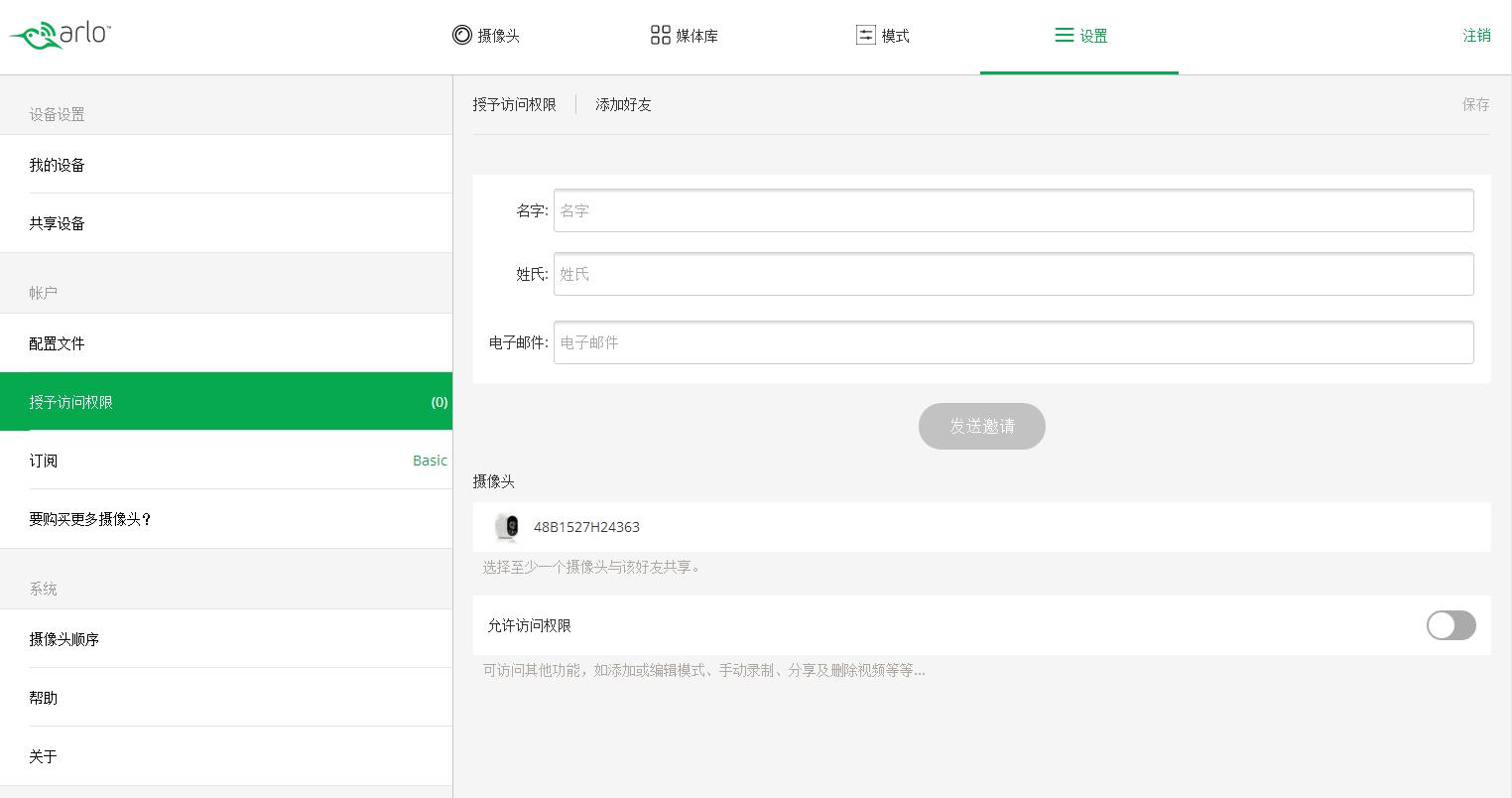Click the Basic subscription label
The image size is (1512, 798).
pyautogui.click(x=430, y=461)
